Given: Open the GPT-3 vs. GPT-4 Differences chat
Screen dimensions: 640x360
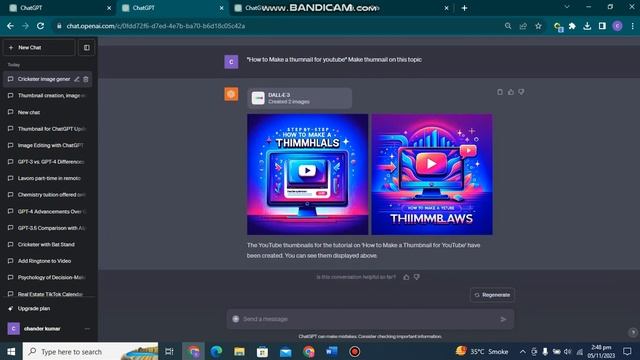Looking at the screenshot, I should click(x=48, y=162).
